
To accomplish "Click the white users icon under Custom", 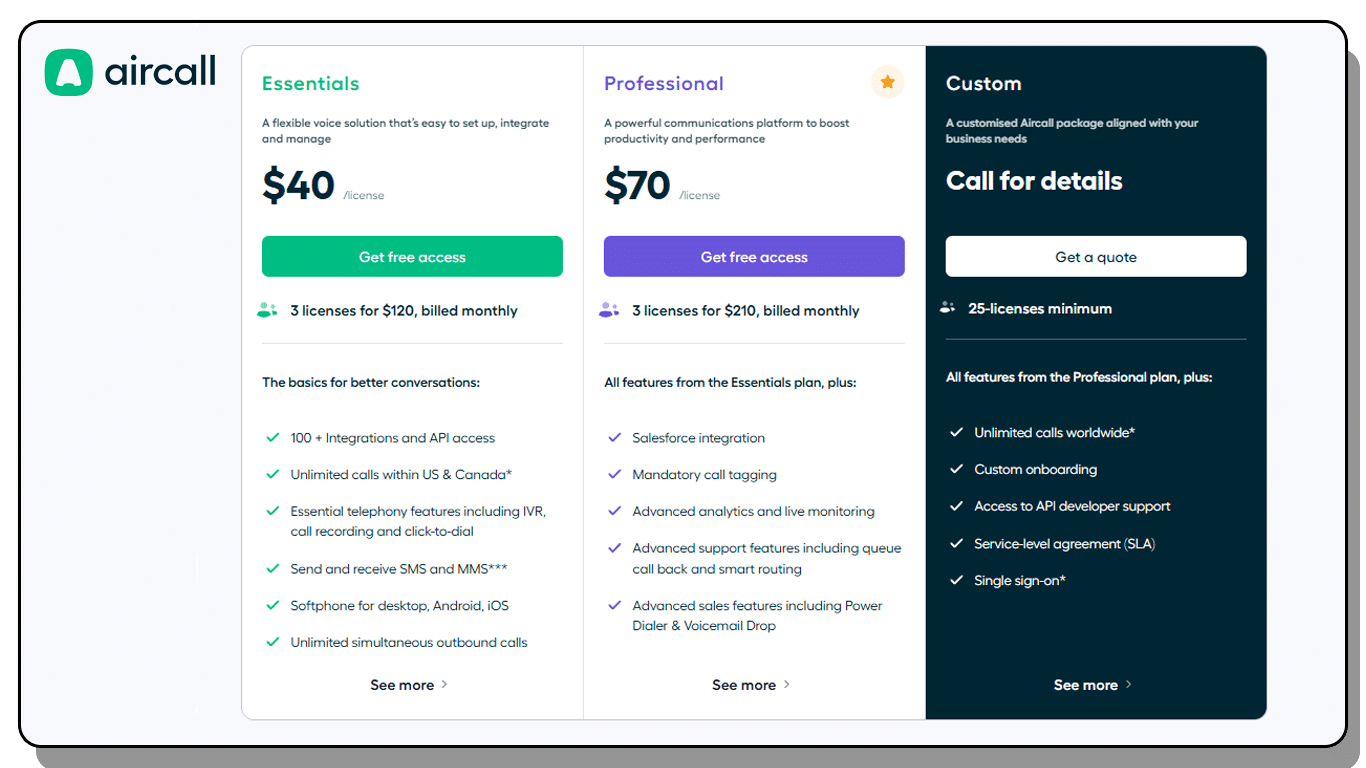I will click(x=948, y=308).
